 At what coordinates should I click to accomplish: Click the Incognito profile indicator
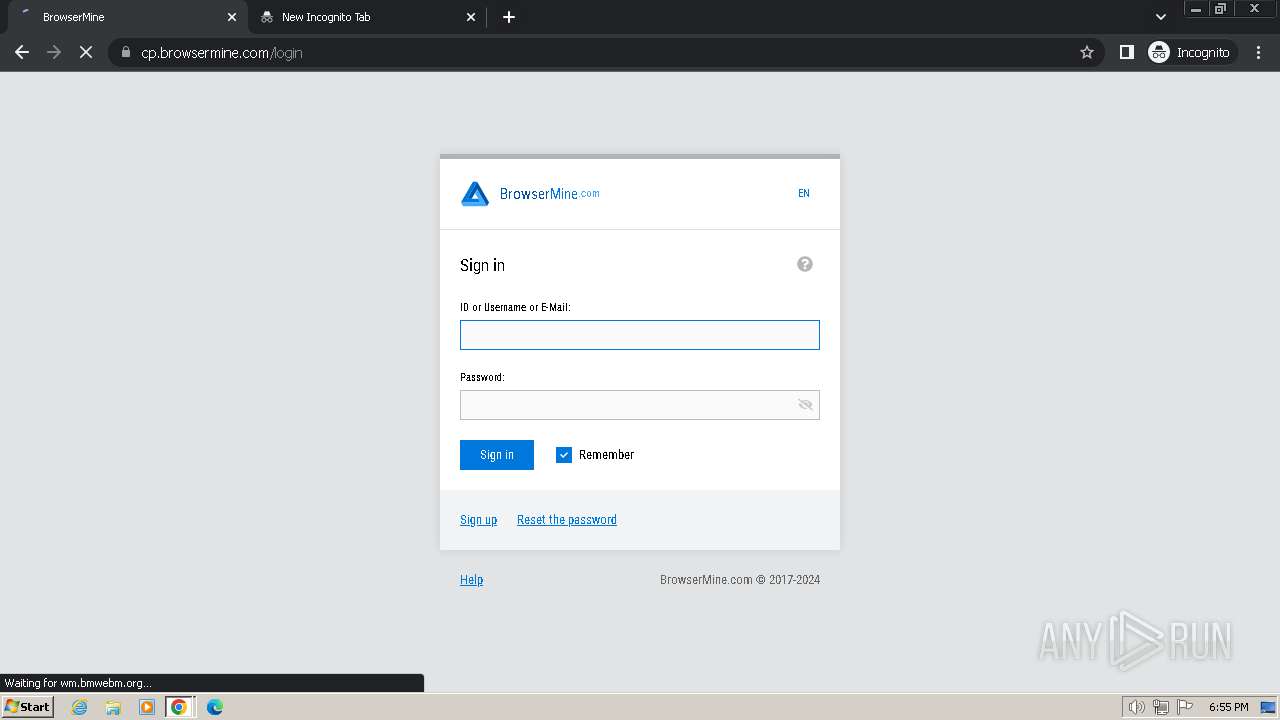pyautogui.click(x=1190, y=53)
